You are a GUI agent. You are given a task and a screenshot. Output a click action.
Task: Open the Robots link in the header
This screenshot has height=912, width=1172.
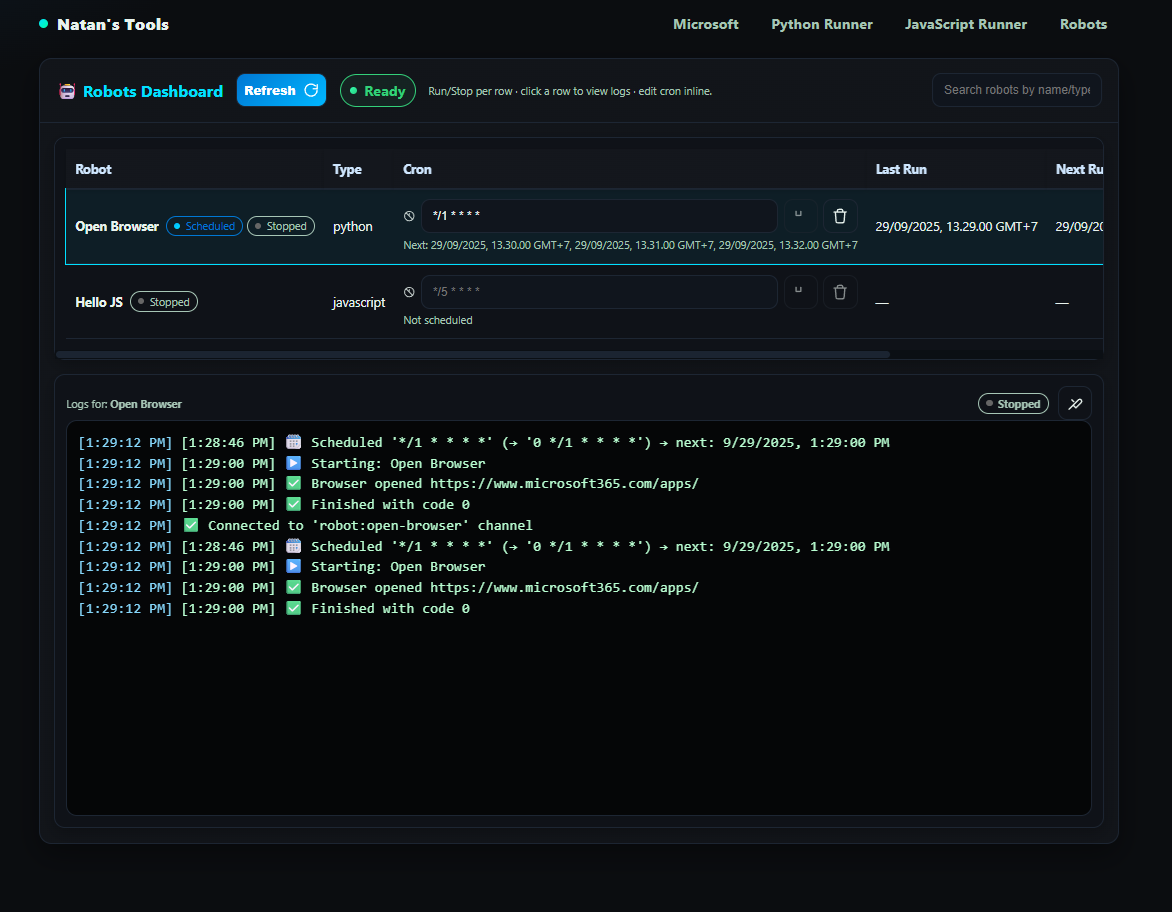click(x=1083, y=24)
